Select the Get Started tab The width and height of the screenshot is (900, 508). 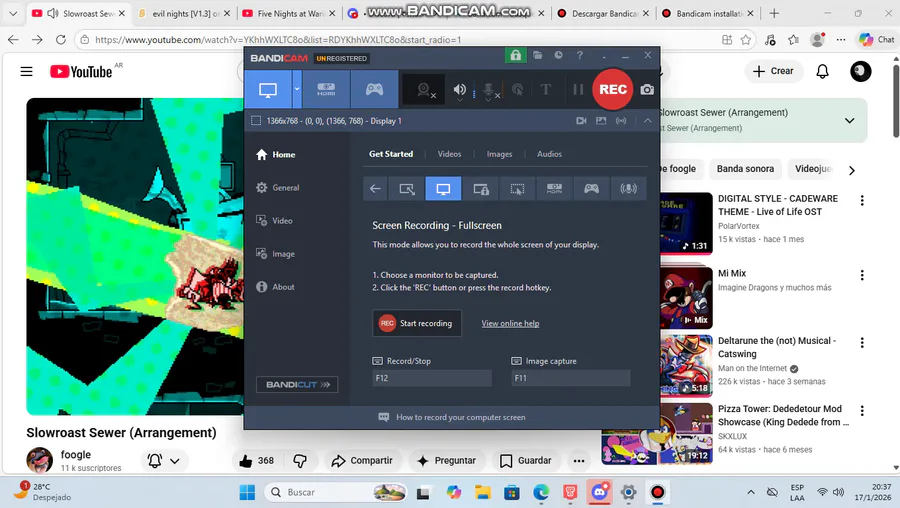(391, 154)
